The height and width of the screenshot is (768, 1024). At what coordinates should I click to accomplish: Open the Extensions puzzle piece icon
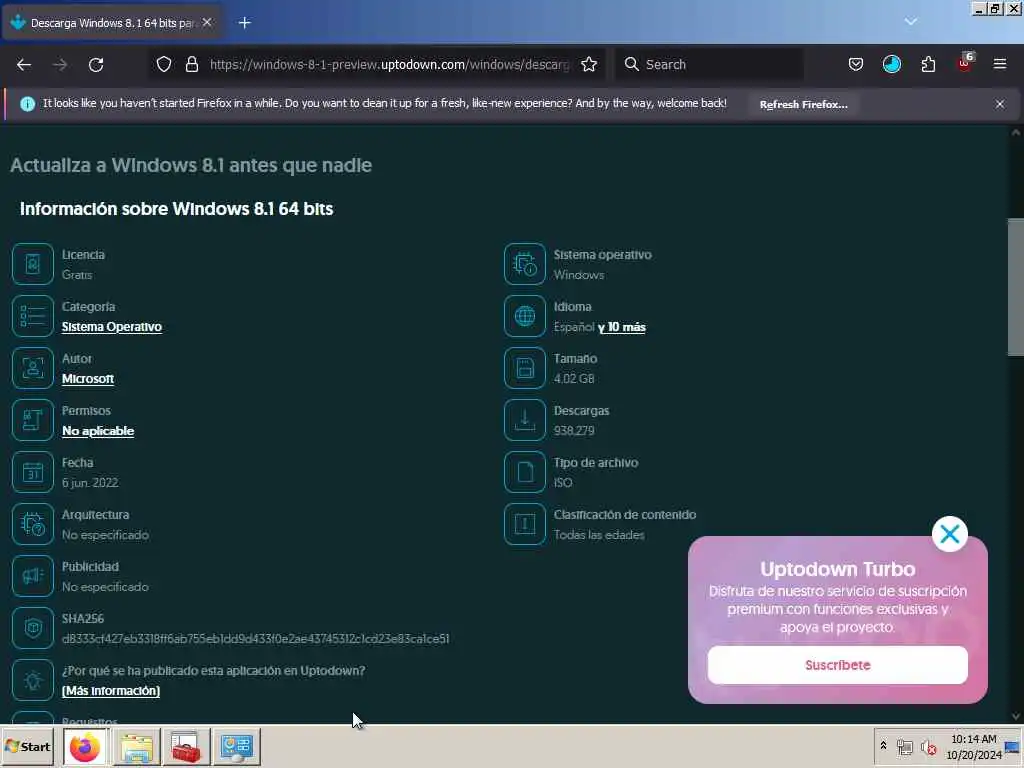pyautogui.click(x=928, y=65)
